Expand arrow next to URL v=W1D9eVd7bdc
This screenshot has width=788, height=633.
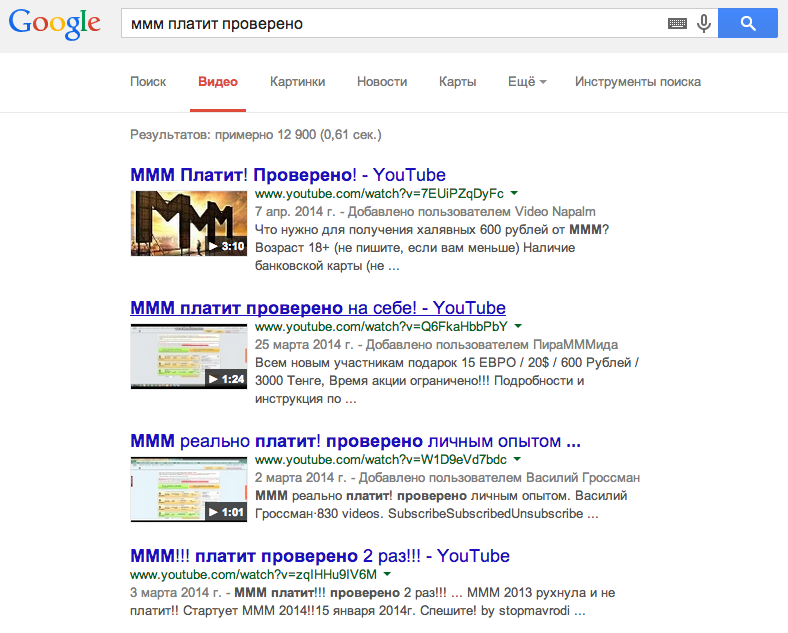point(517,459)
